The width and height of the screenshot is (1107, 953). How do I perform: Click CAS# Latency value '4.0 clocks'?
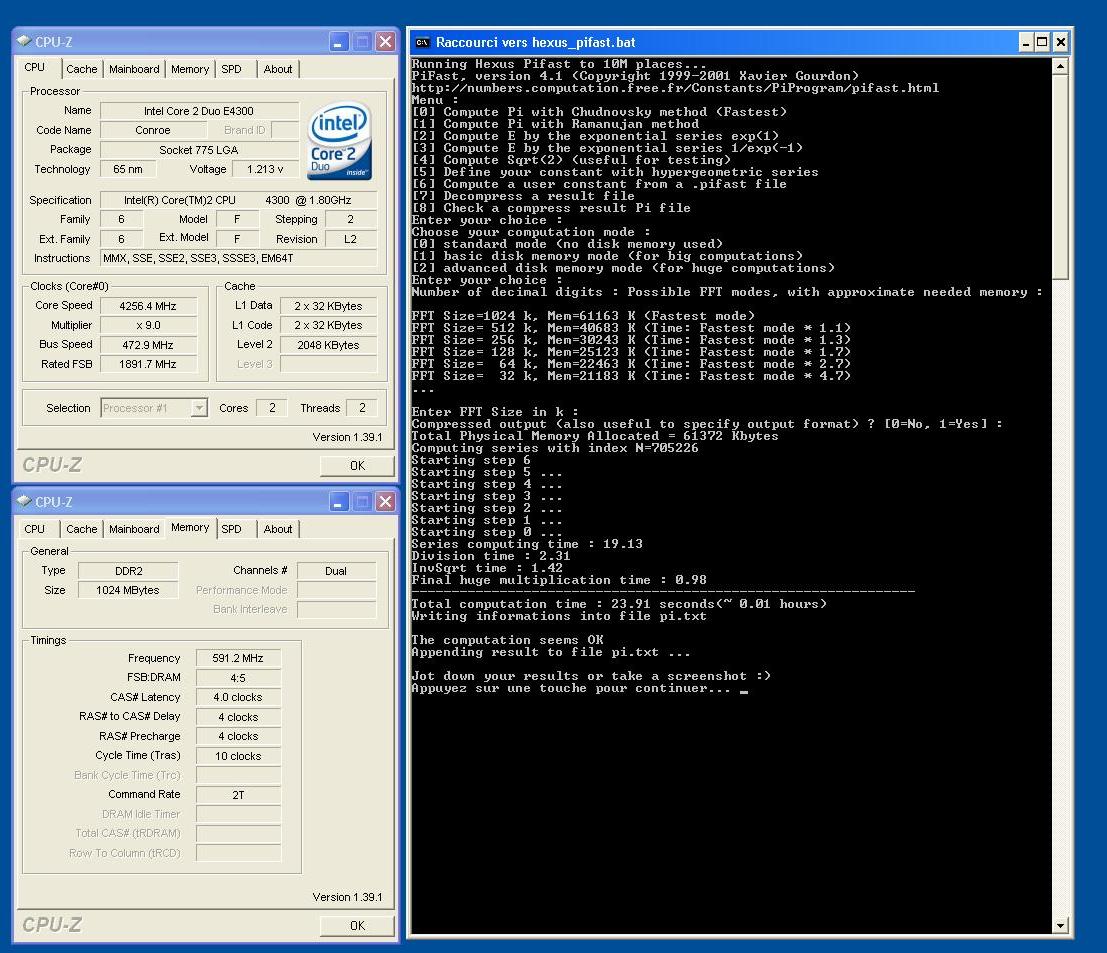point(239,697)
